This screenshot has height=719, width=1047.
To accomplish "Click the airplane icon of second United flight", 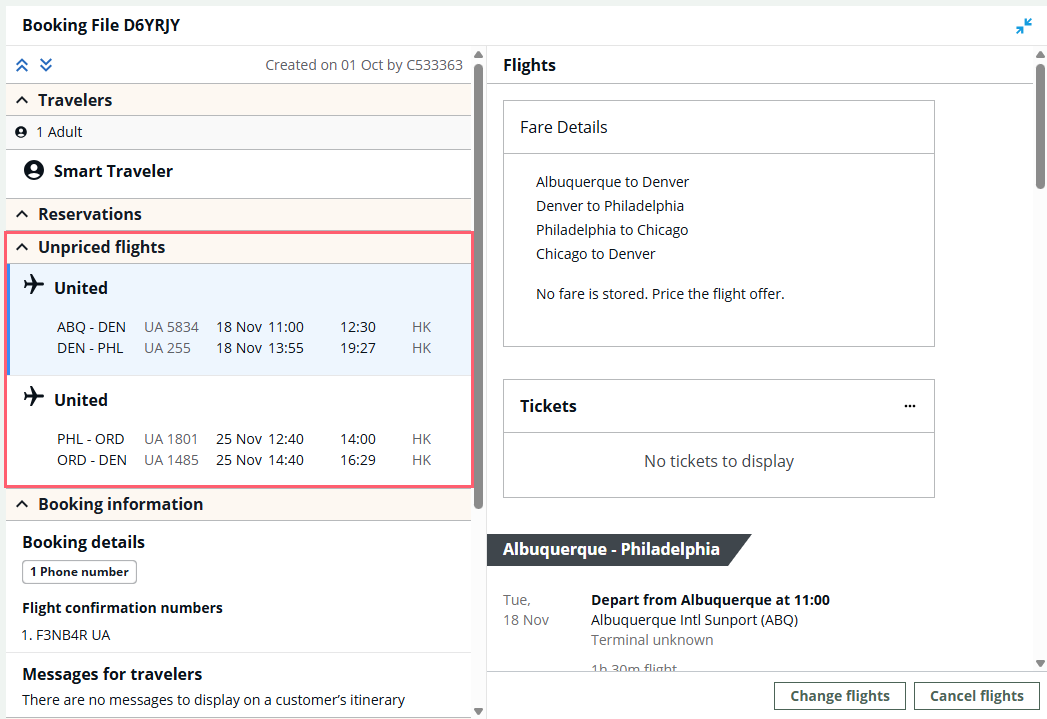I will click(x=34, y=398).
